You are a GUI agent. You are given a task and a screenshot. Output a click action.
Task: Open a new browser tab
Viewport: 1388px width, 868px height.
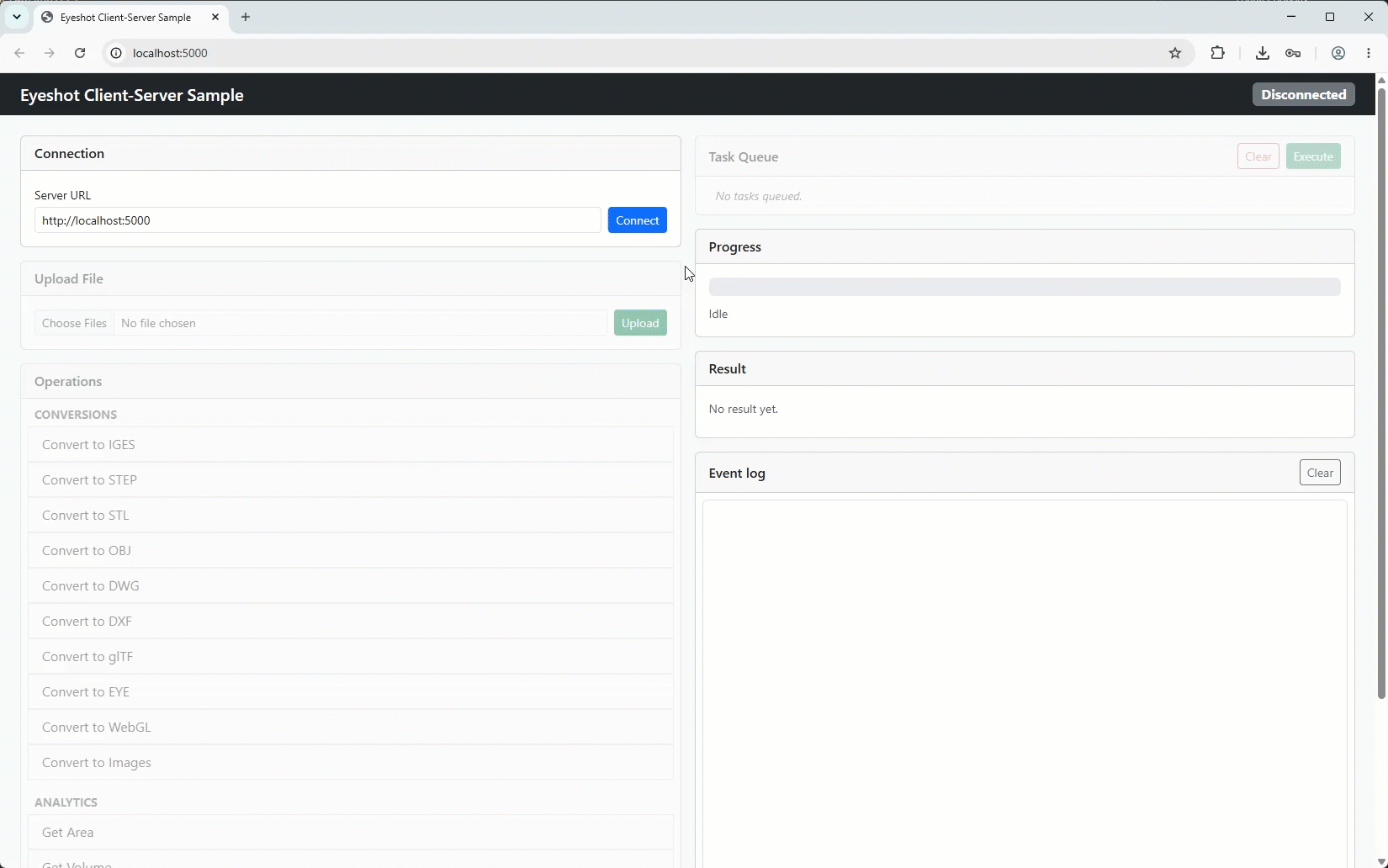[x=246, y=17]
